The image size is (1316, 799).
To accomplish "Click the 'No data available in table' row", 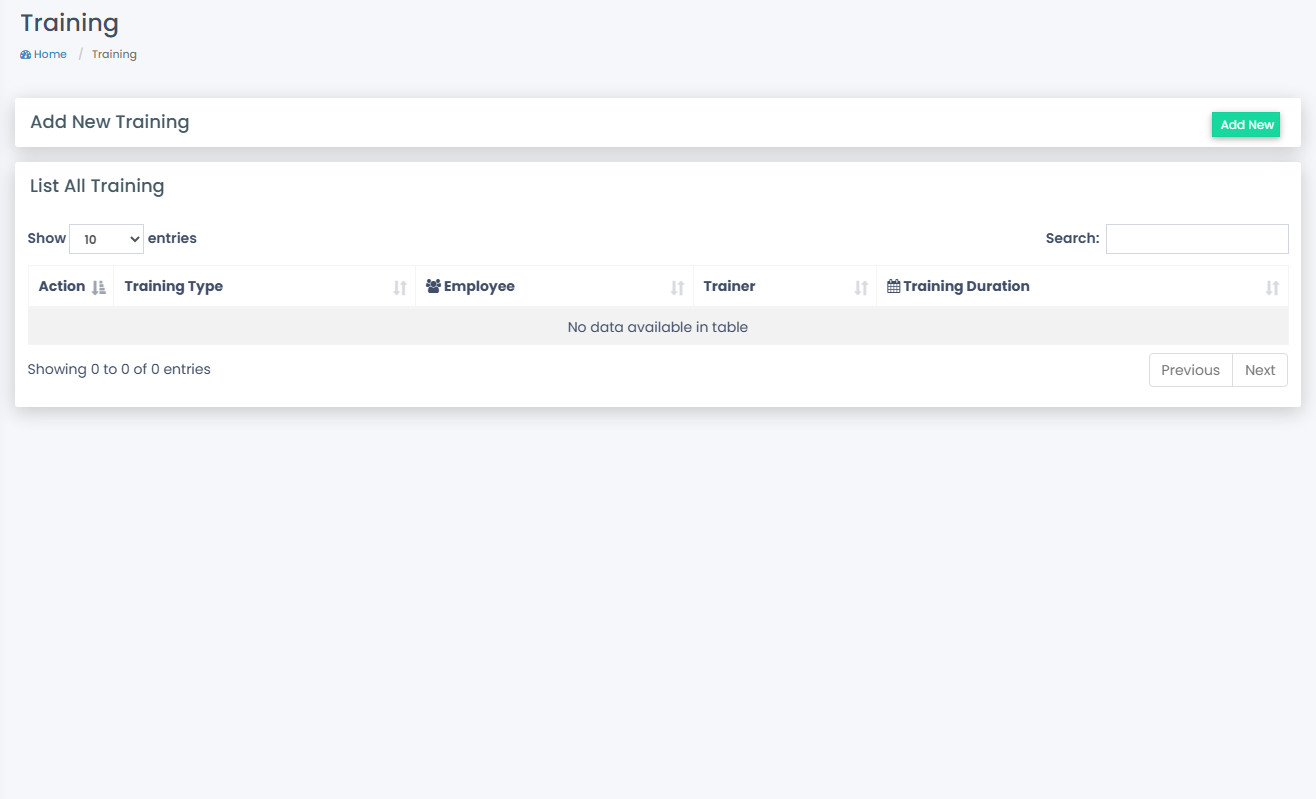I will [x=658, y=327].
